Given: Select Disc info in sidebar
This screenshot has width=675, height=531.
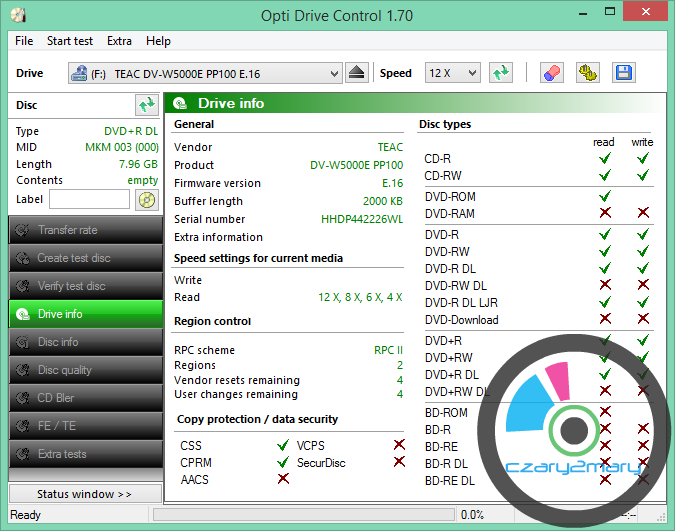Looking at the screenshot, I should (85, 342).
